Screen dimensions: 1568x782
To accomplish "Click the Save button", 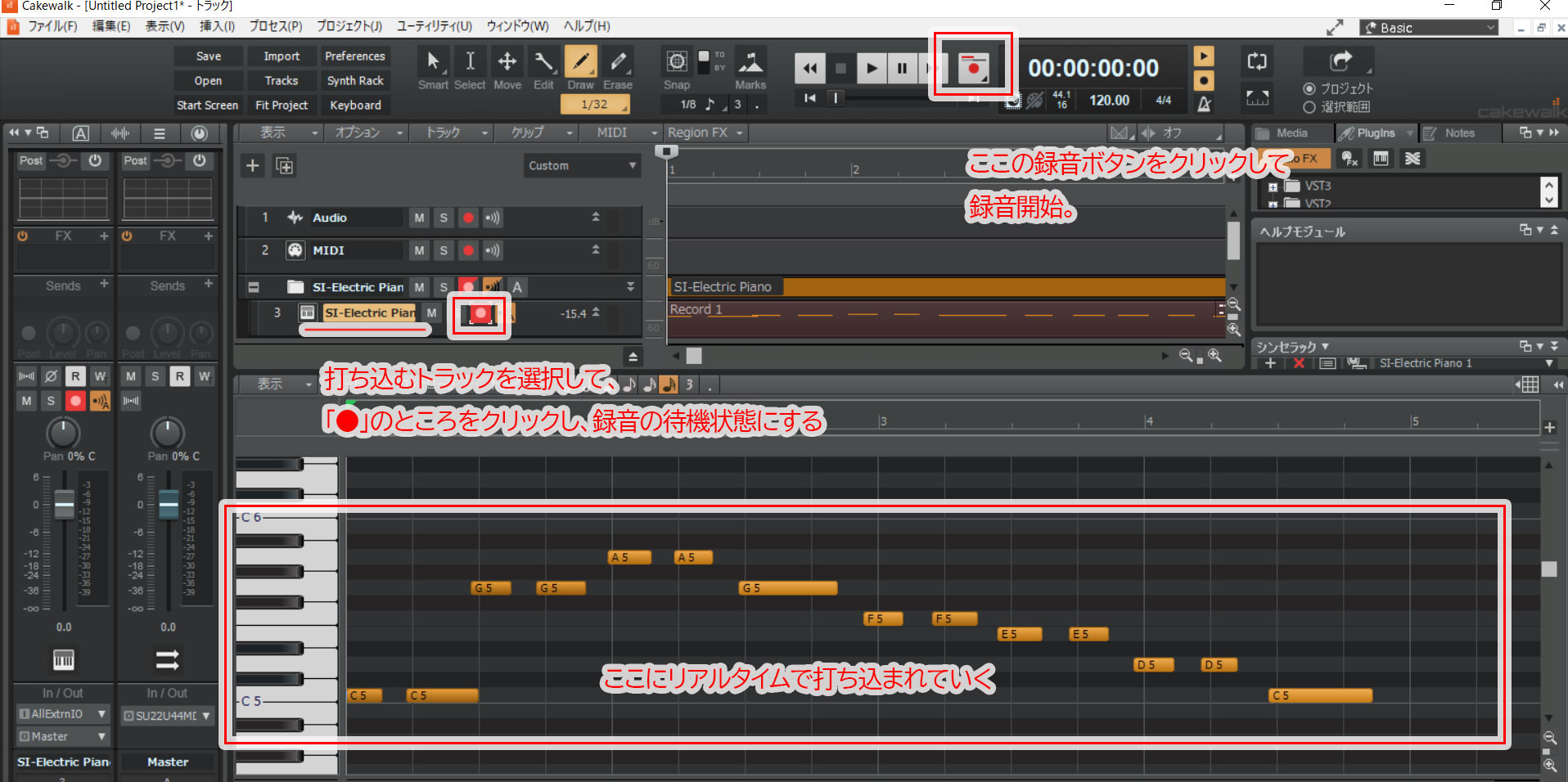I will (207, 56).
